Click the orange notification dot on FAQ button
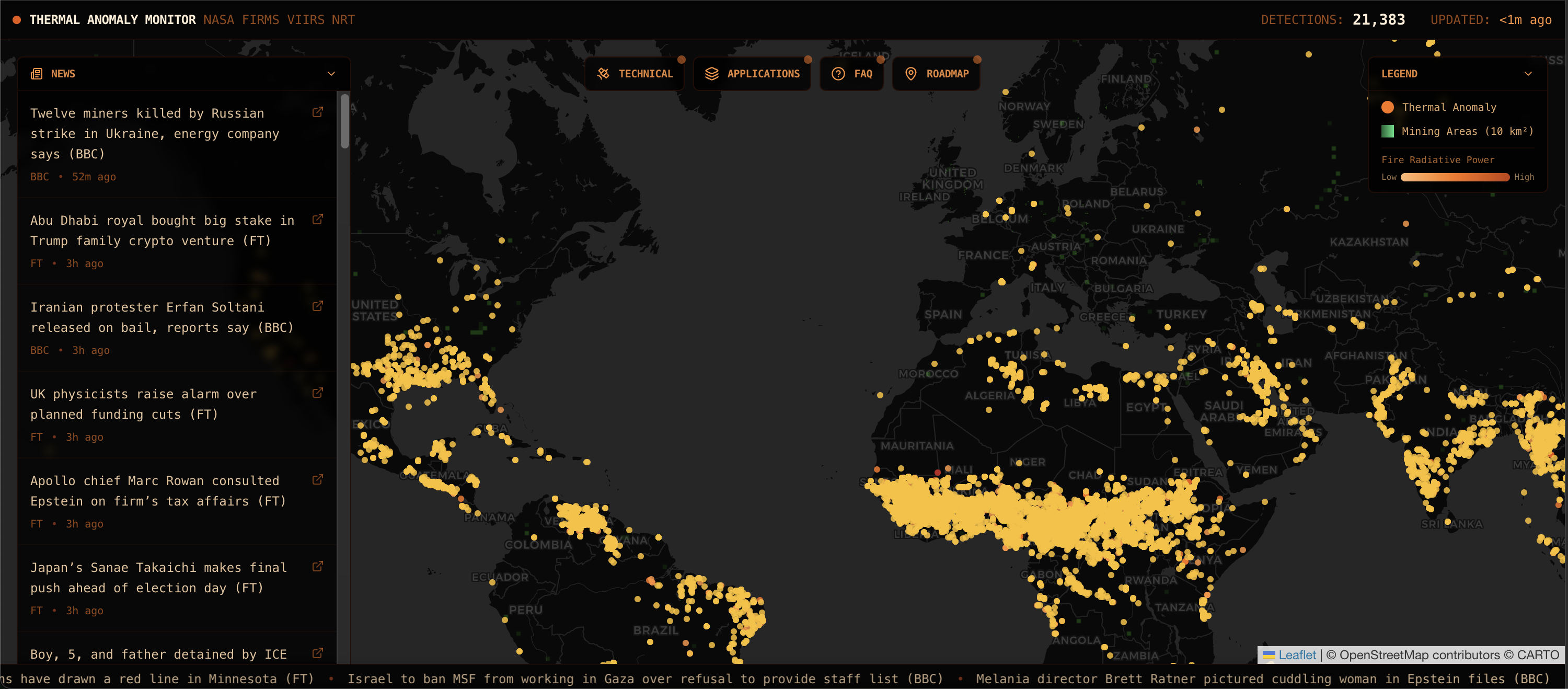The height and width of the screenshot is (689, 1568). pyautogui.click(x=880, y=60)
